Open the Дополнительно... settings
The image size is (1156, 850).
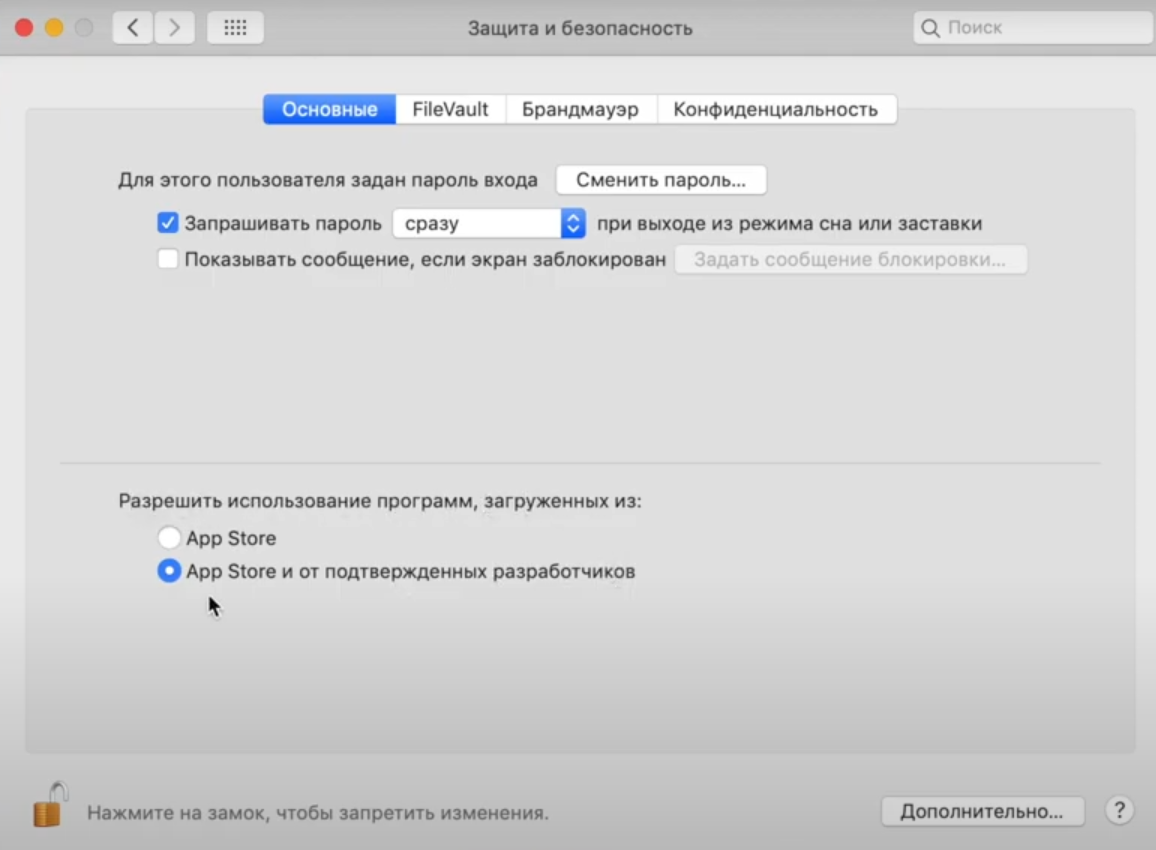(x=981, y=811)
